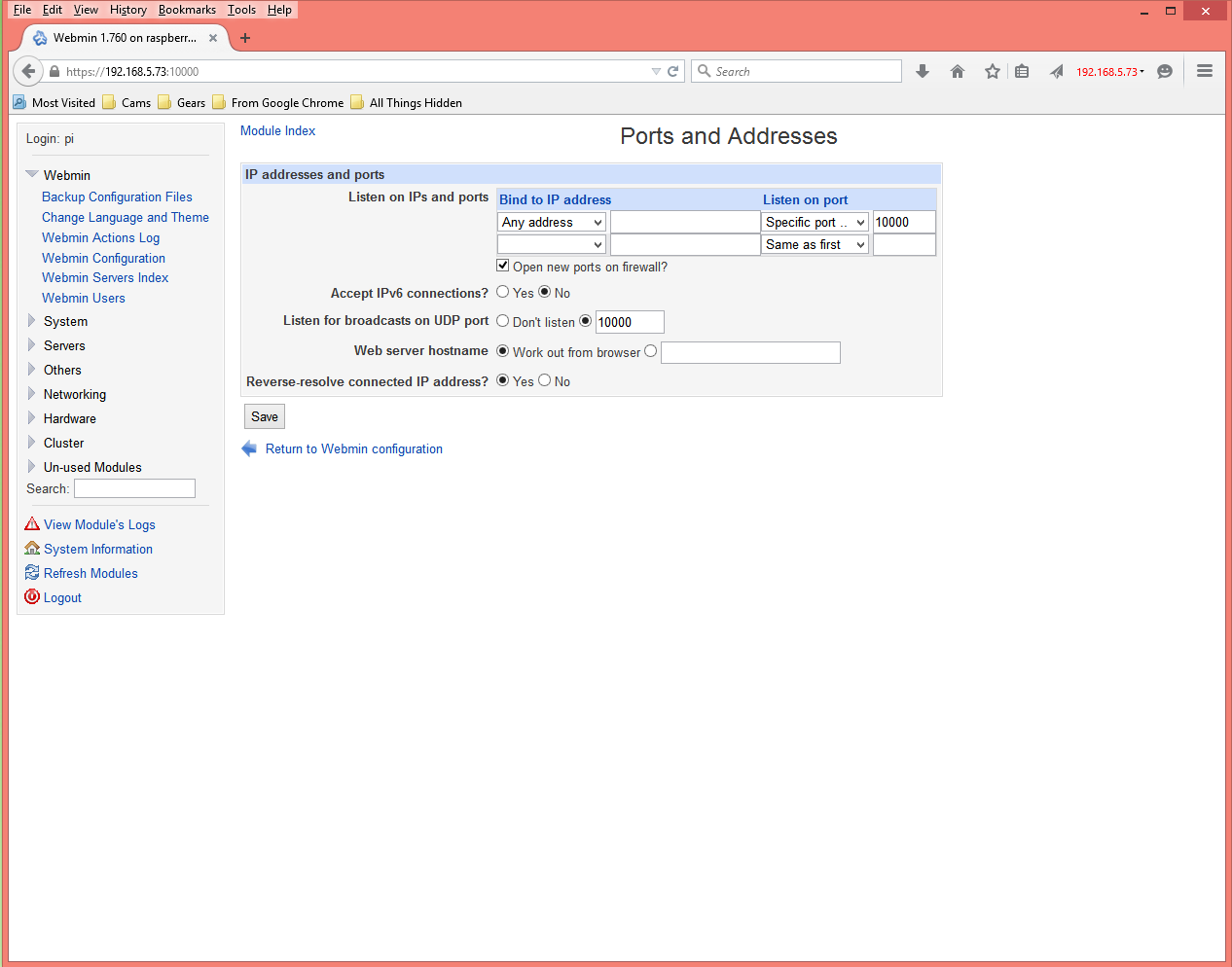Image resolution: width=1232 pixels, height=967 pixels.
Task: Click the System Information house icon
Action: pyautogui.click(x=32, y=549)
